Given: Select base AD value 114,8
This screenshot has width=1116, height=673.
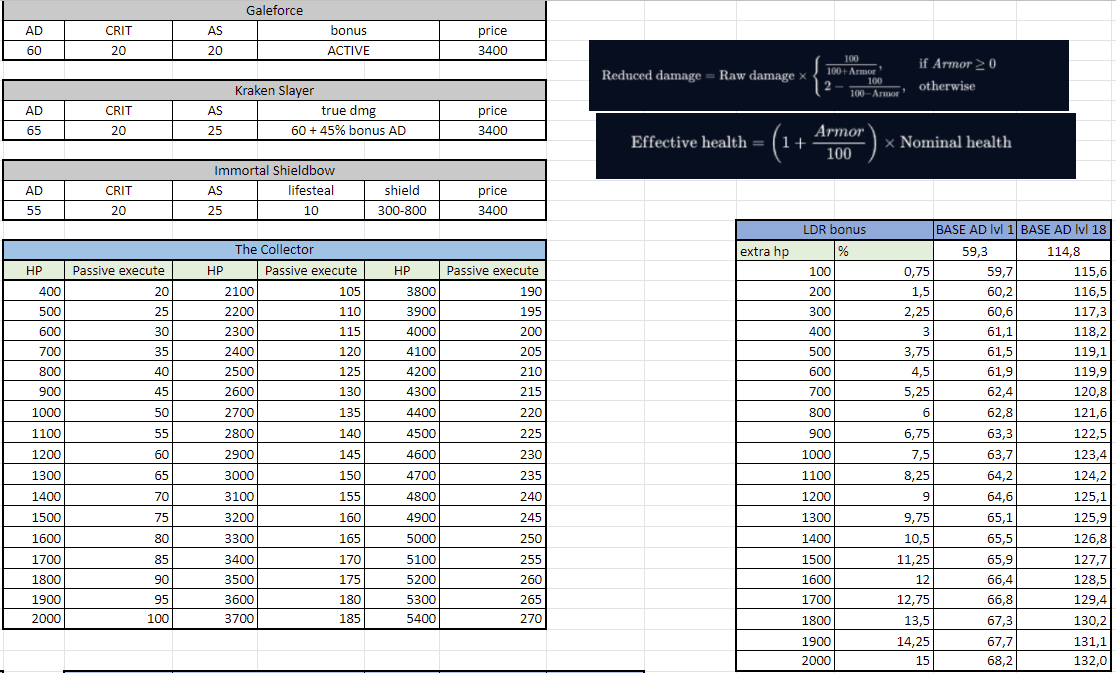Looking at the screenshot, I should click(x=1063, y=251).
